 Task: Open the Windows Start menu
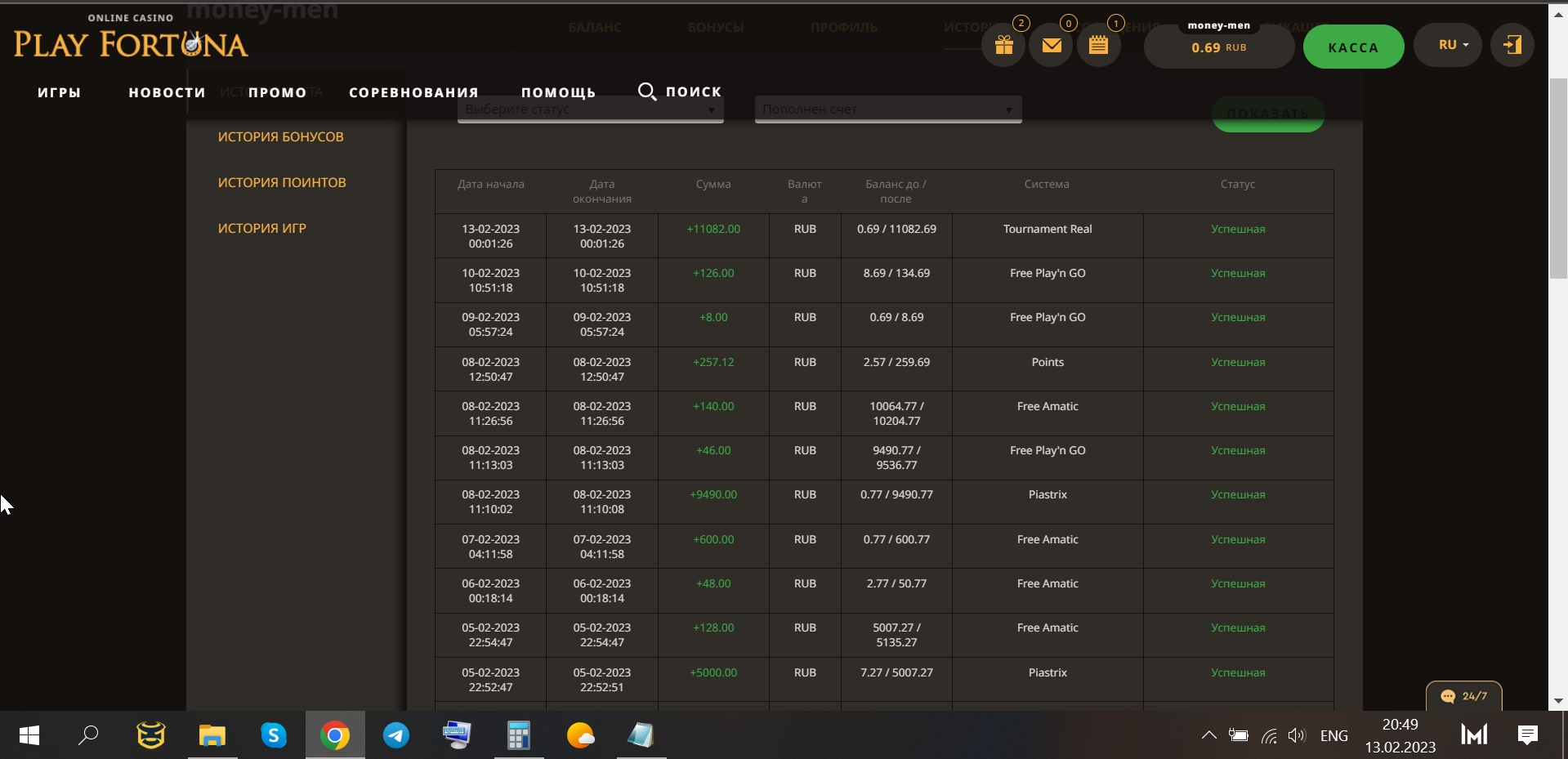pos(29,735)
